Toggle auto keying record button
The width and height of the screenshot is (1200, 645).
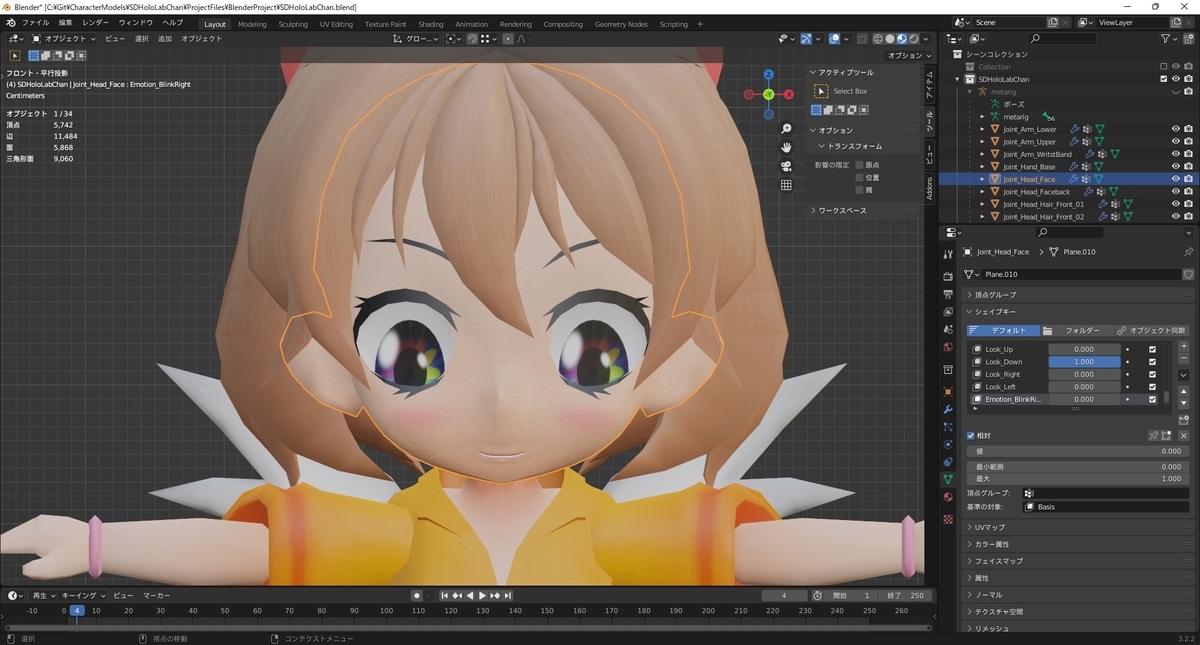(x=417, y=596)
